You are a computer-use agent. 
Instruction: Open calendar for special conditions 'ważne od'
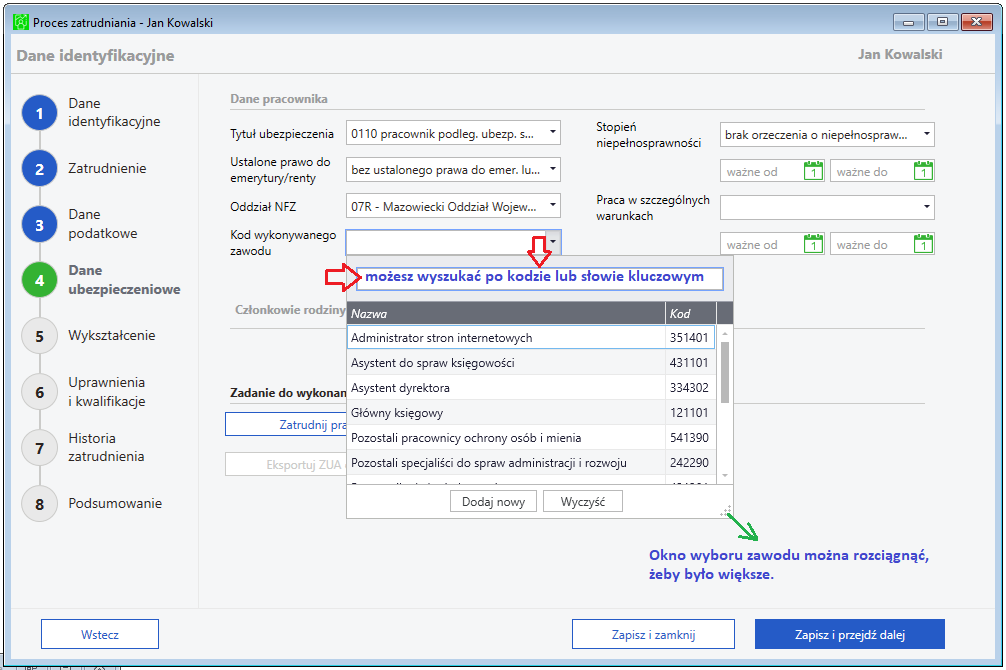click(x=813, y=244)
